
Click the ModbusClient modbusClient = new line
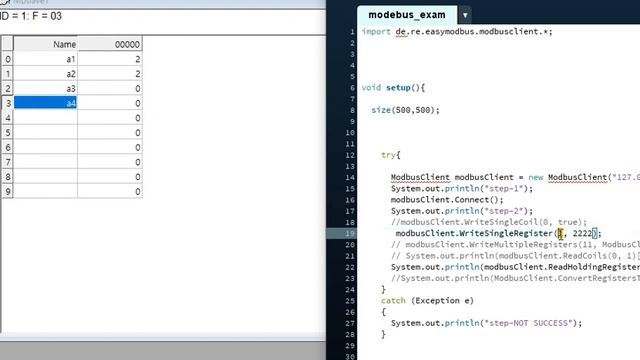click(515, 178)
